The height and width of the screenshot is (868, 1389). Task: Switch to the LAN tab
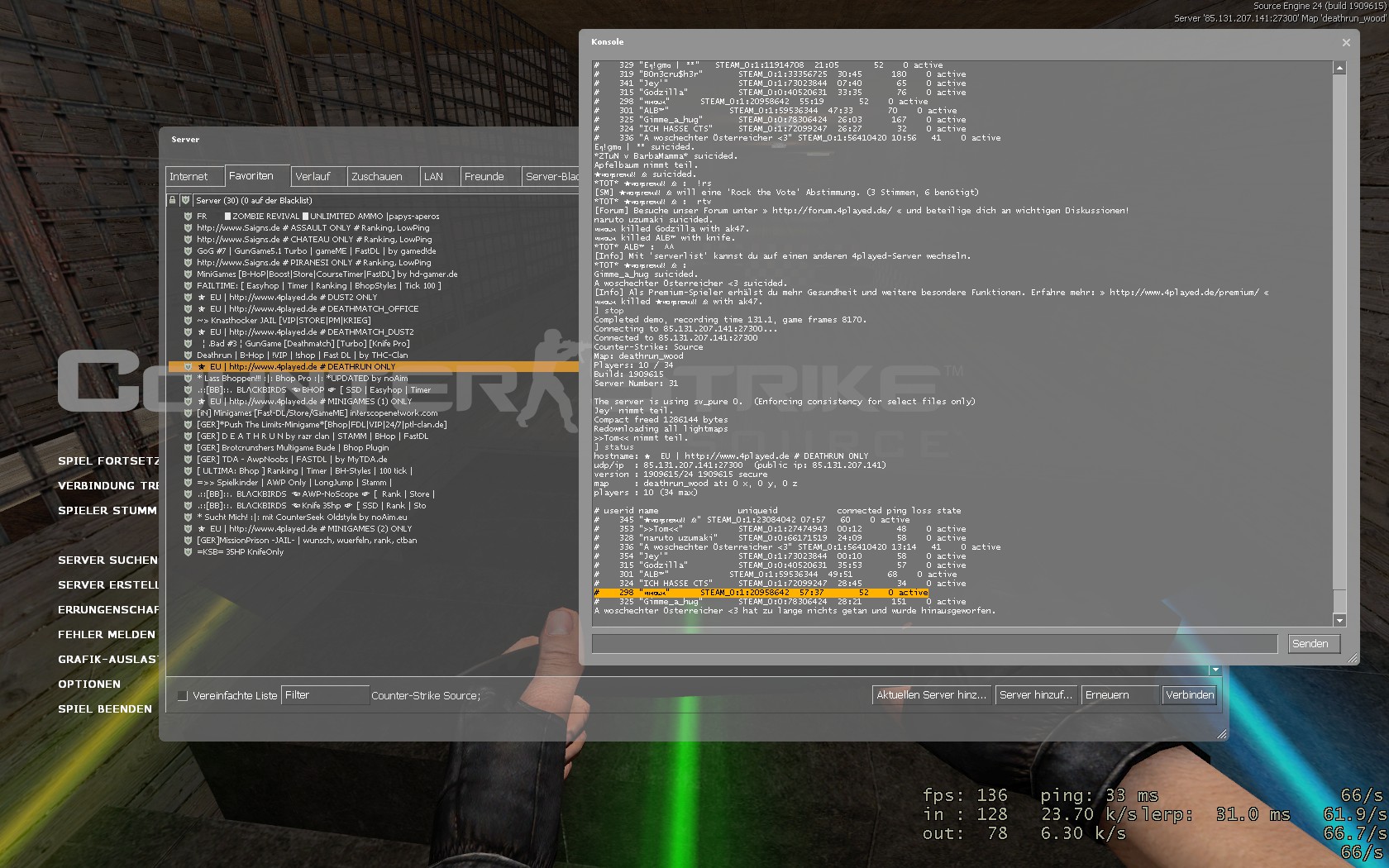[x=438, y=176]
